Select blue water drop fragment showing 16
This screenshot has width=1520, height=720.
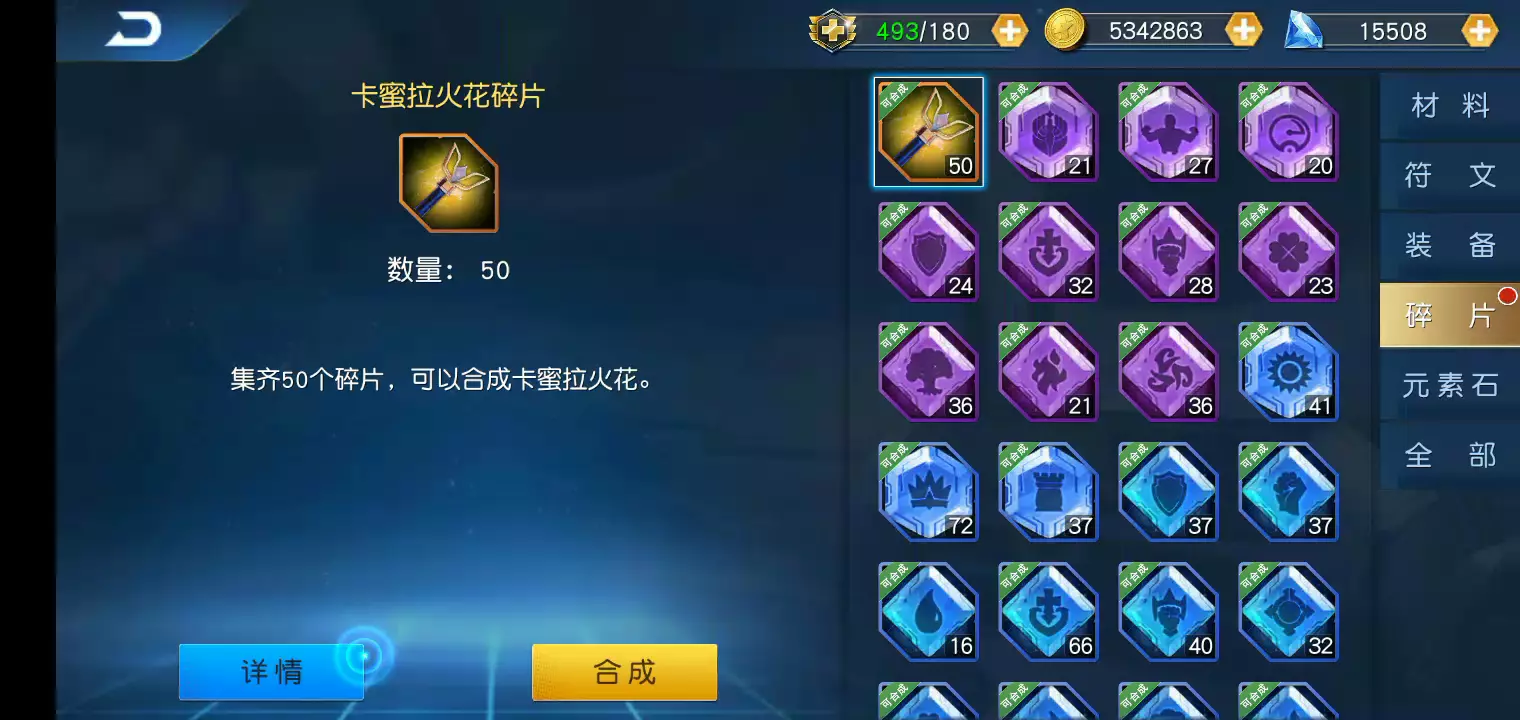[x=928, y=612]
